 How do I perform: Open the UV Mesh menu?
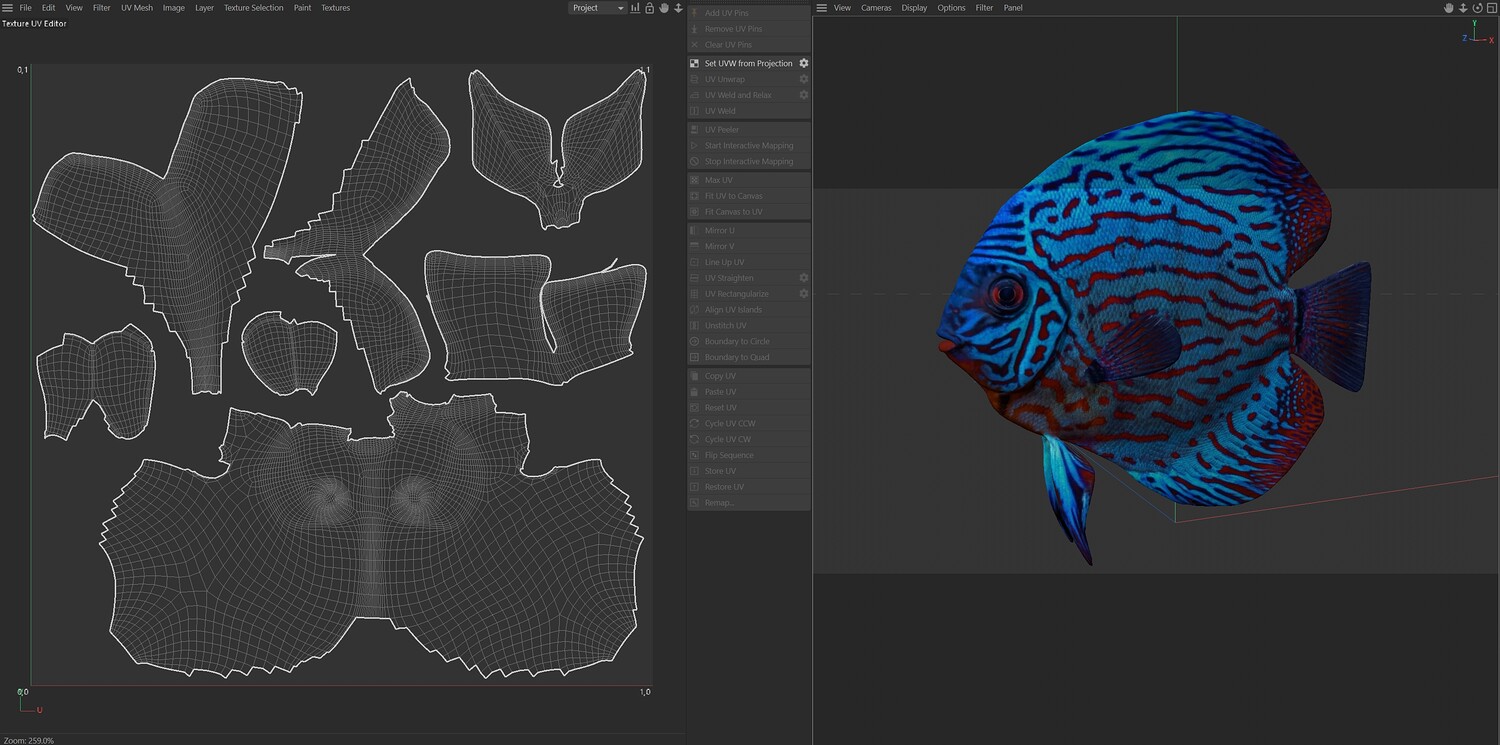(x=137, y=8)
